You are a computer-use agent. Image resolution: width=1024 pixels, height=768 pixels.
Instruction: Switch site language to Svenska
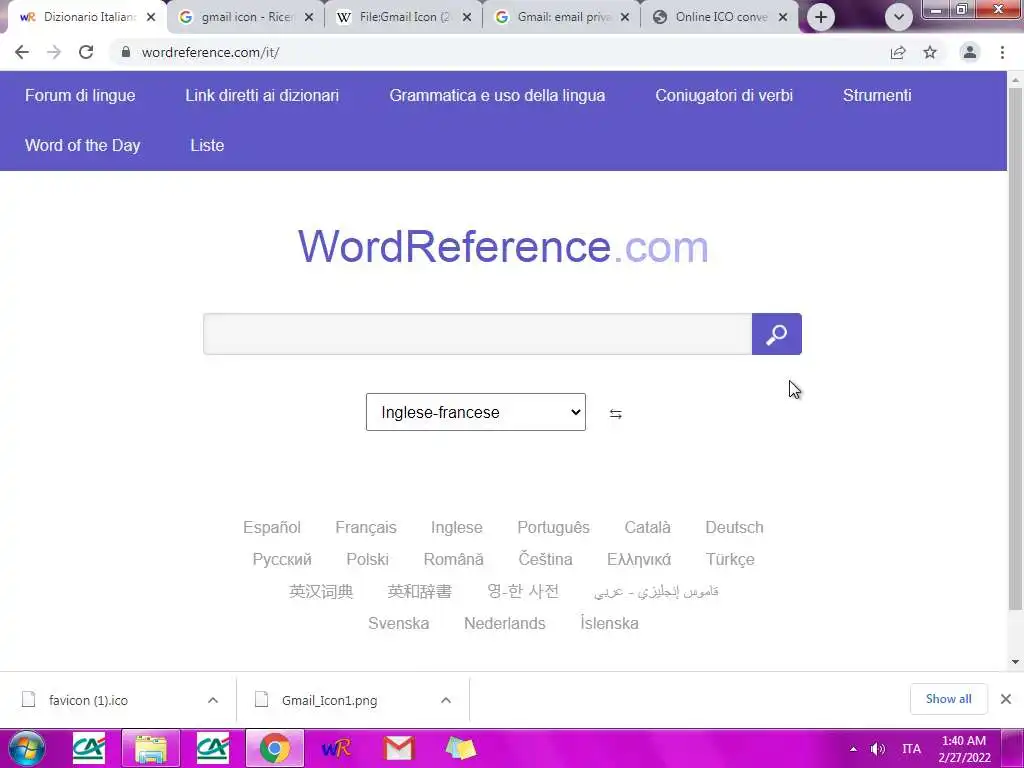coord(398,624)
